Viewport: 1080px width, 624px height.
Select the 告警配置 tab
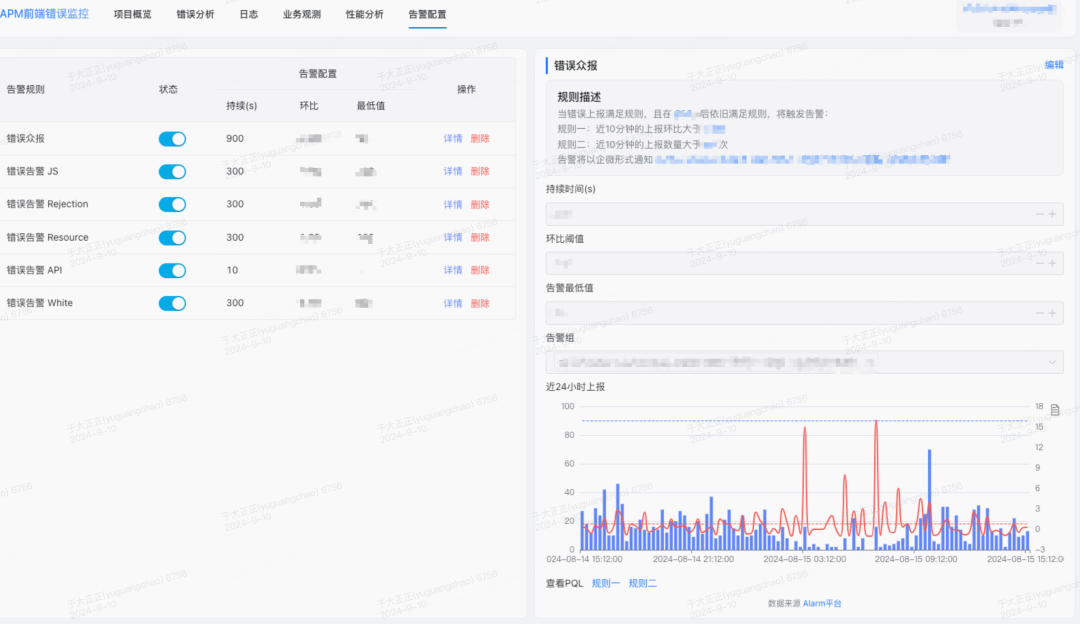(427, 14)
